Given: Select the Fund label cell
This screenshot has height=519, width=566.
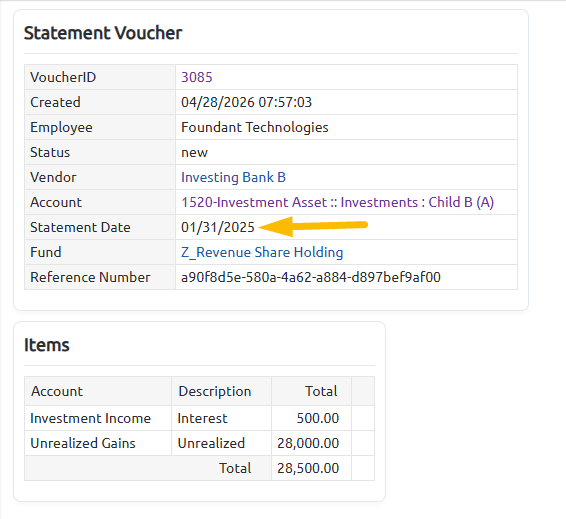Looking at the screenshot, I should point(100,252).
